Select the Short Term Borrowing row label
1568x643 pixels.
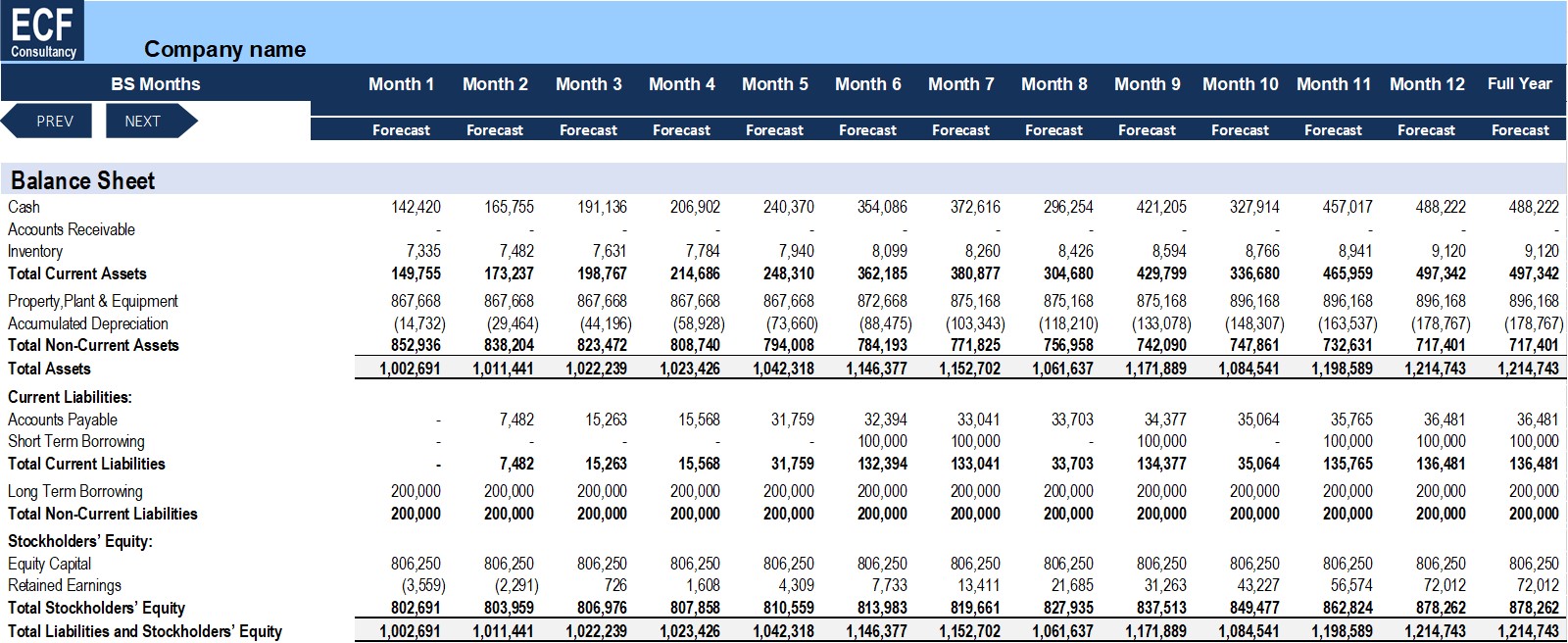point(75,441)
